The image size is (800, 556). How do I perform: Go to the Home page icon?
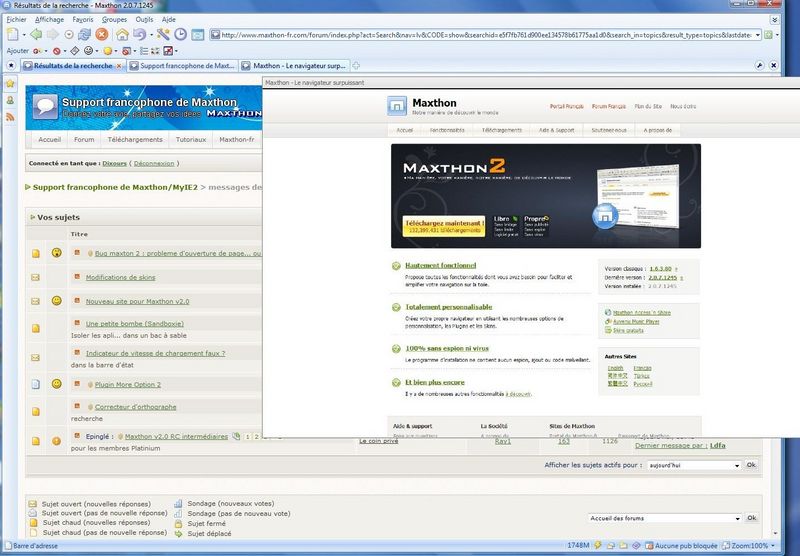(x=122, y=35)
